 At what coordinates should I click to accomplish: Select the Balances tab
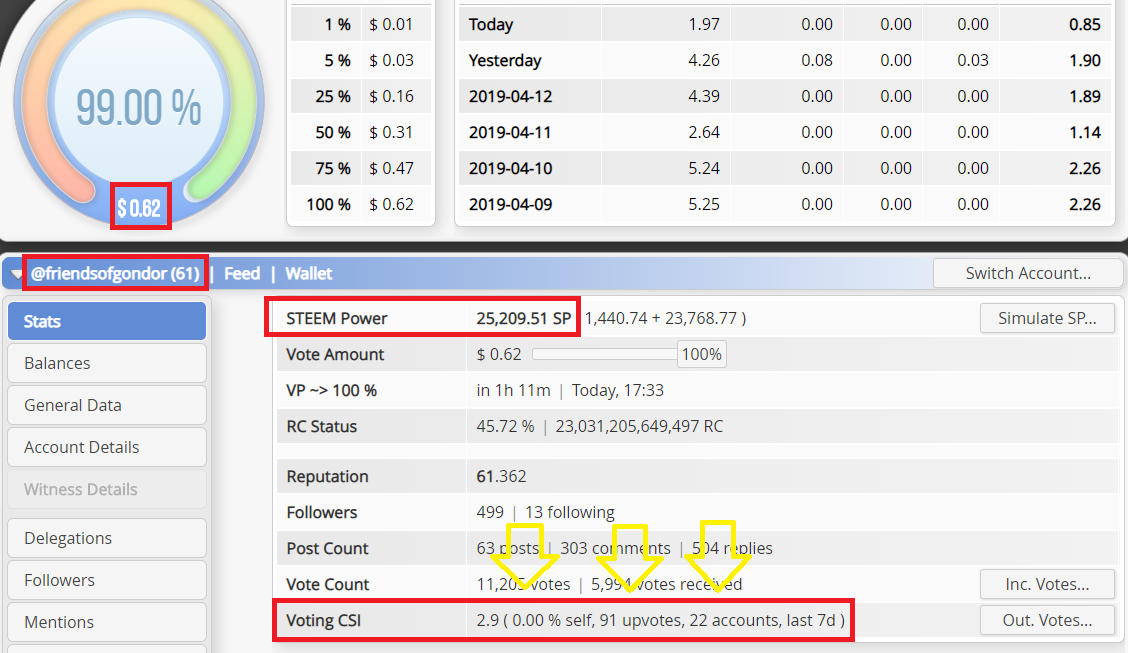(107, 363)
